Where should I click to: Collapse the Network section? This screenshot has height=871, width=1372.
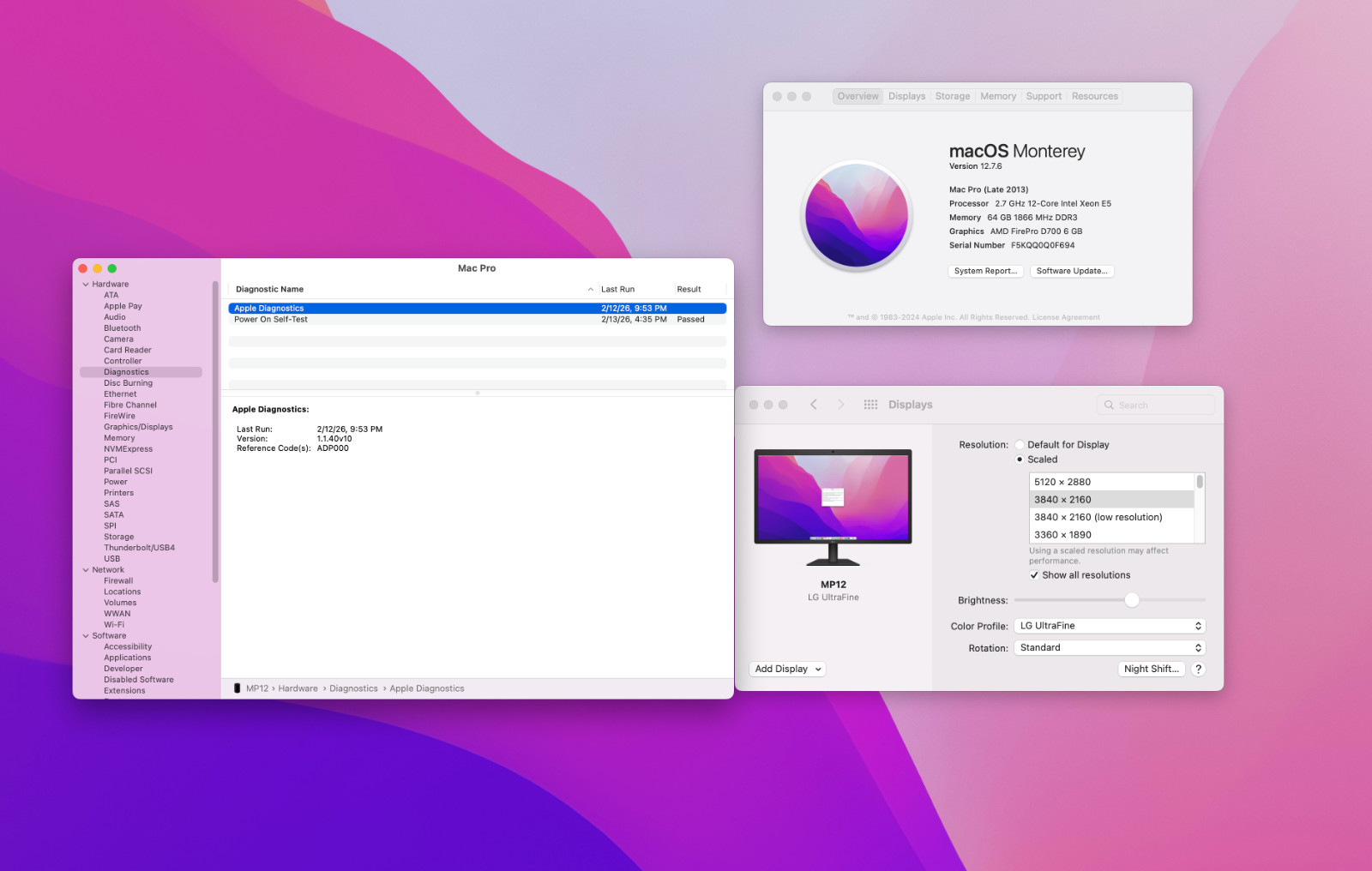(86, 570)
